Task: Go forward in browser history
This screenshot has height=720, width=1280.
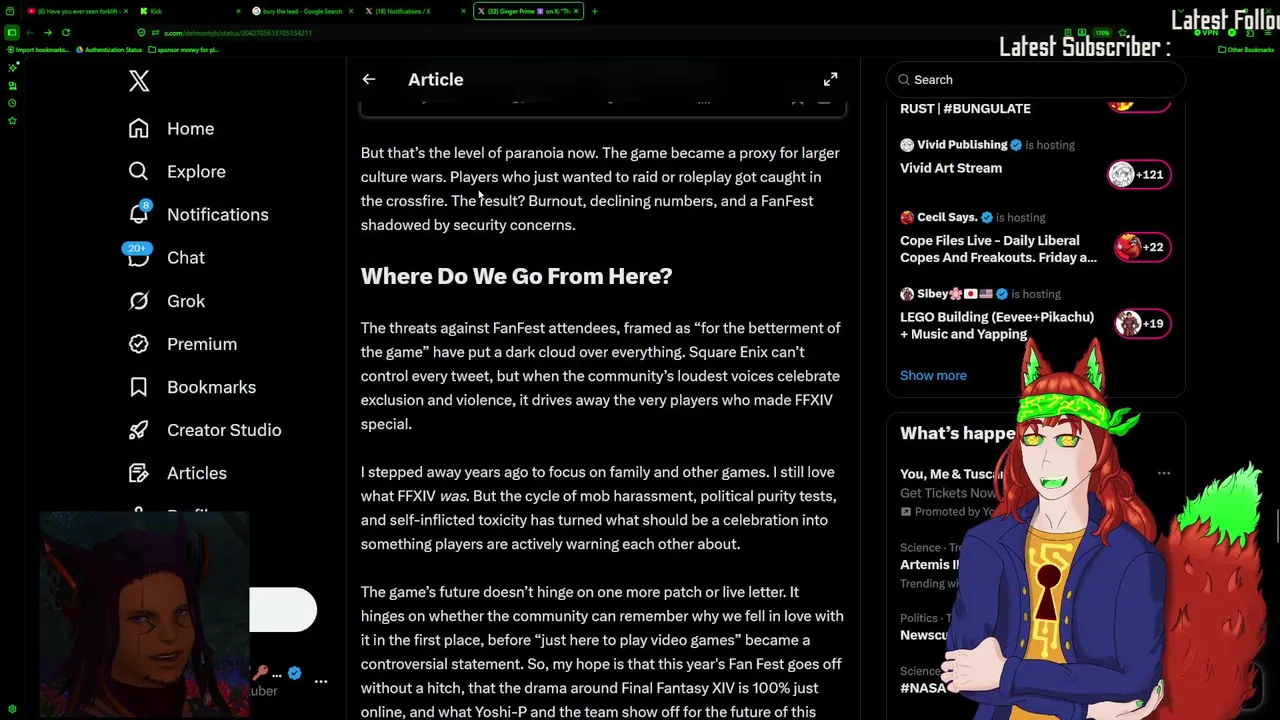Action: point(47,32)
